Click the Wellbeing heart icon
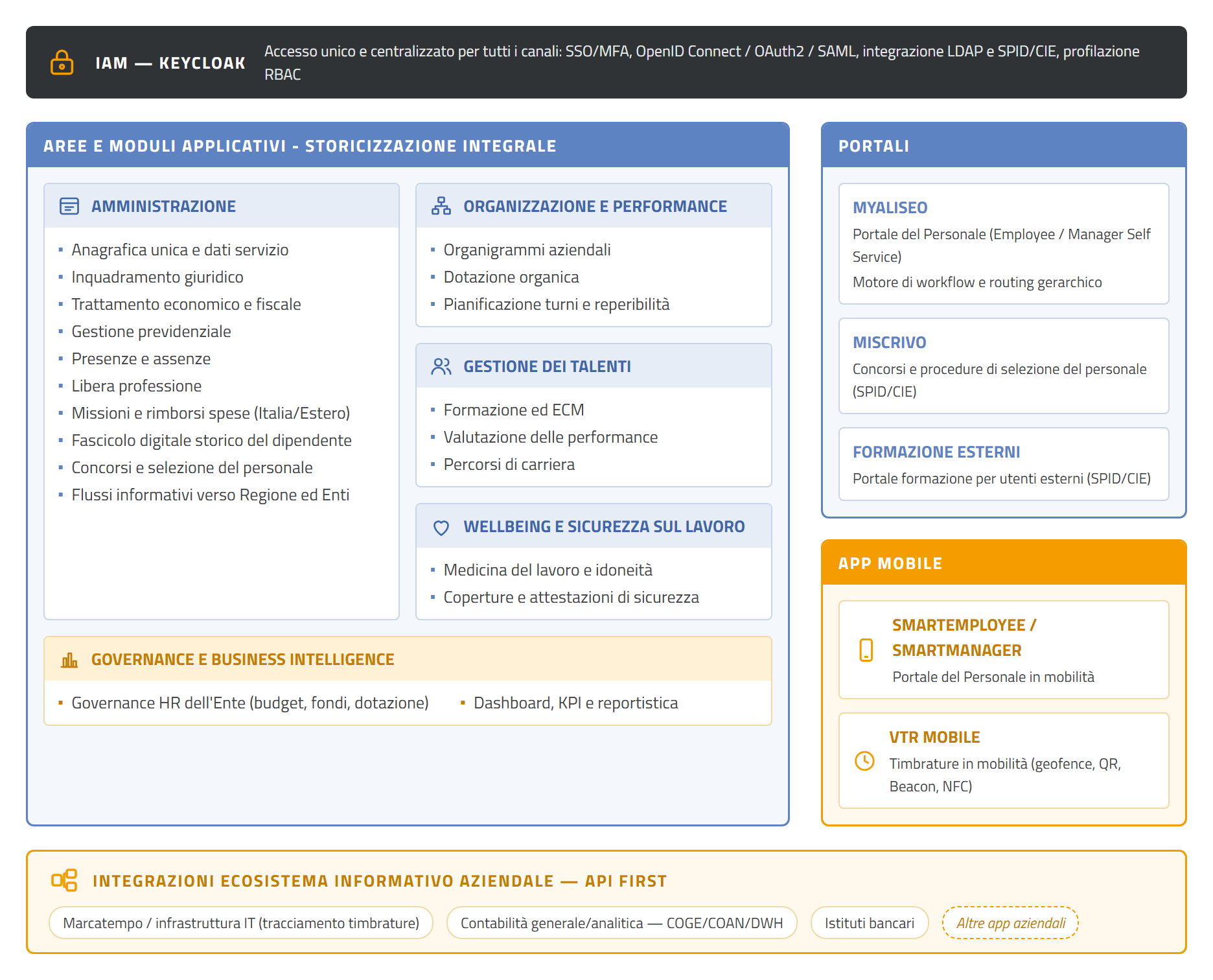This screenshot has width=1213, height=980. coord(441,528)
